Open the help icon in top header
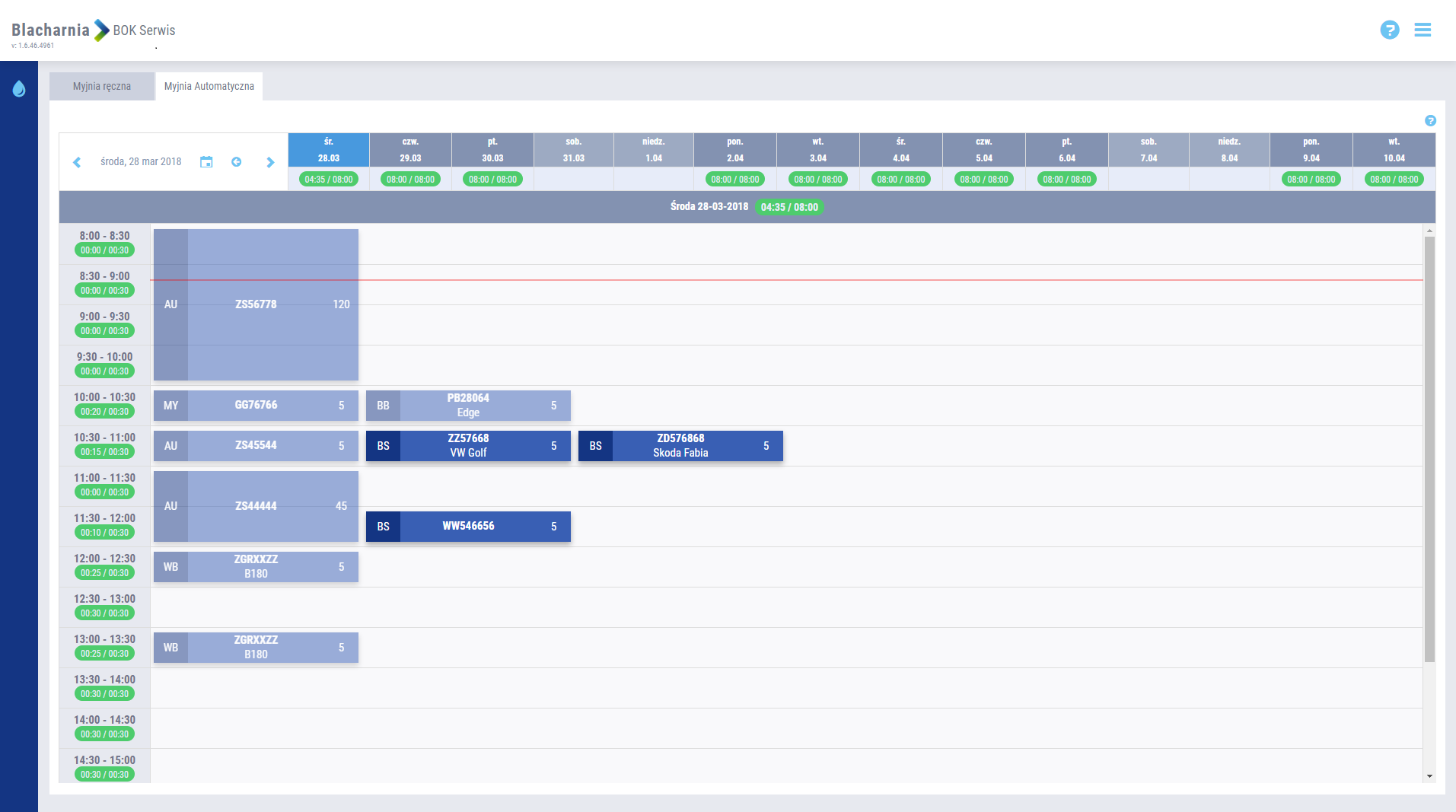This screenshot has height=812, width=1456. click(1389, 30)
